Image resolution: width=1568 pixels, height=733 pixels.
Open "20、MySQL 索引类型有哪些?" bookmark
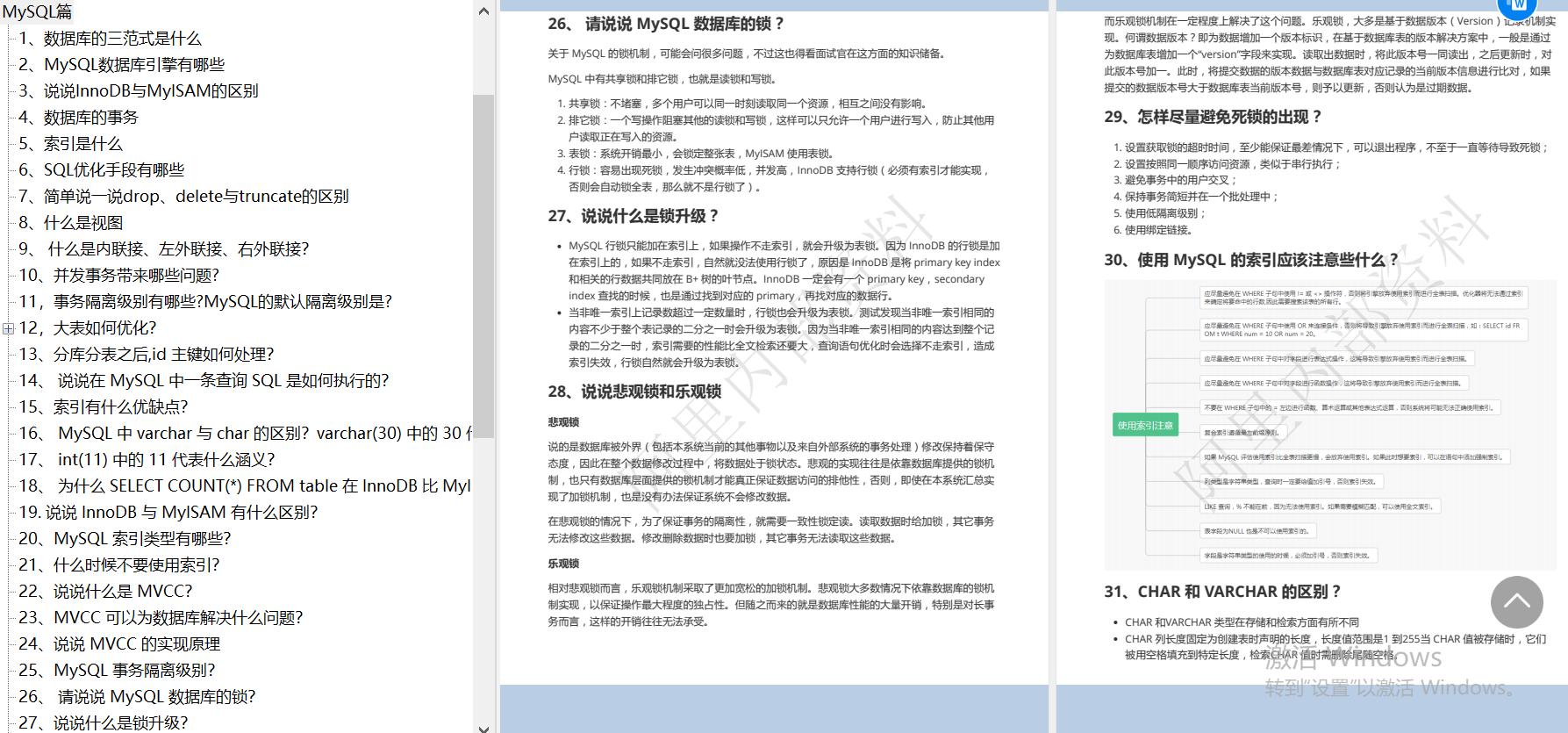tap(125, 539)
